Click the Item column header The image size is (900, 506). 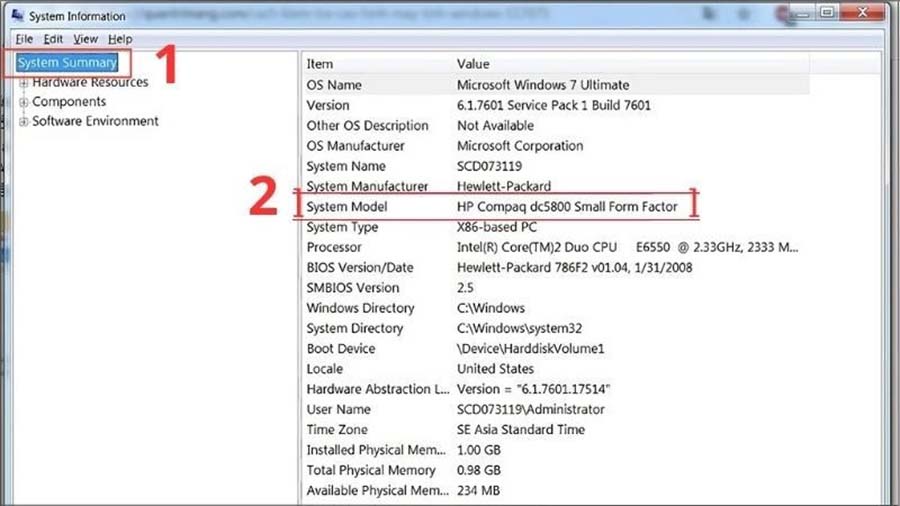coord(320,64)
